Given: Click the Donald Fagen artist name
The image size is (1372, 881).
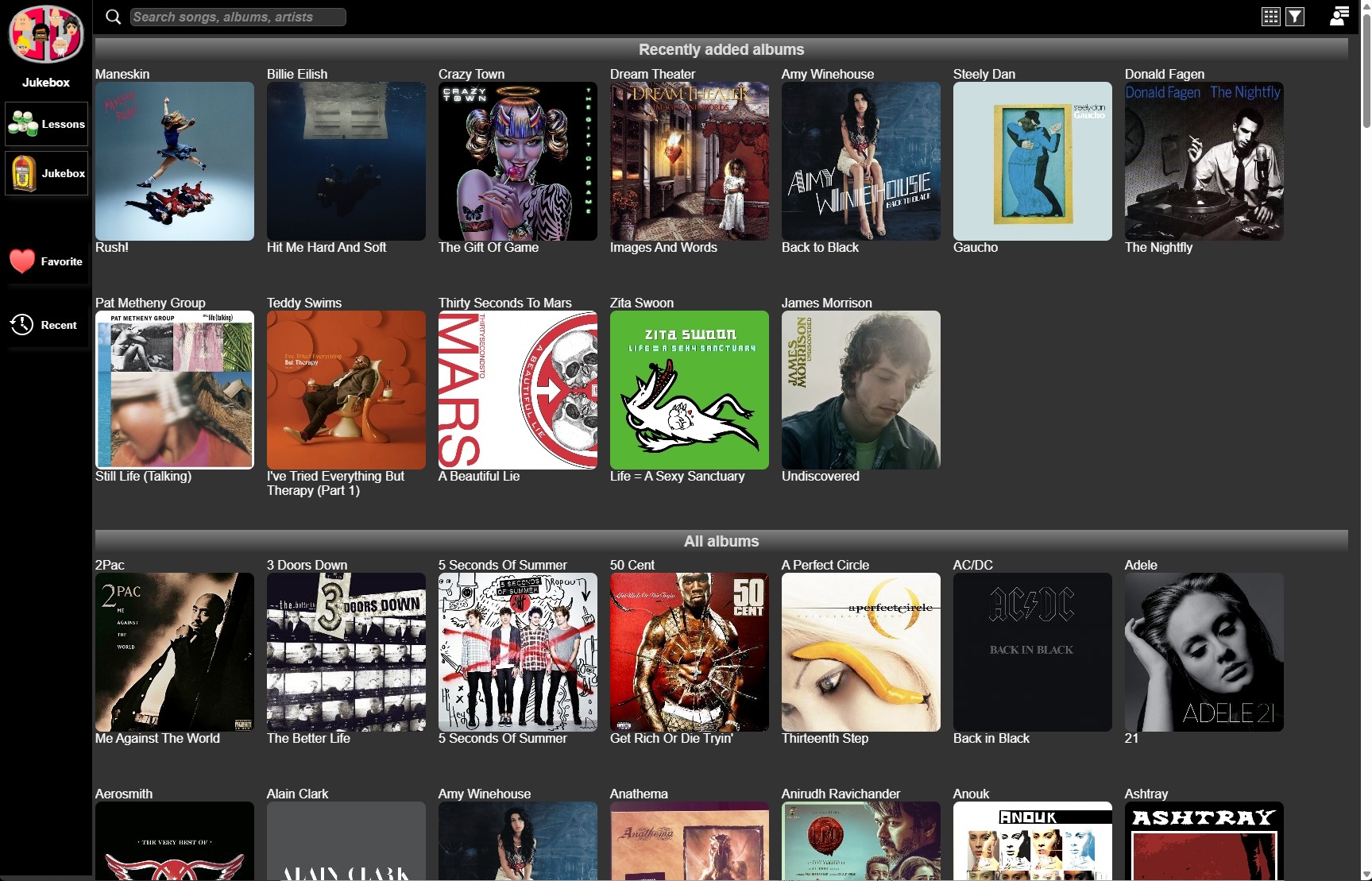Looking at the screenshot, I should 1165,74.
